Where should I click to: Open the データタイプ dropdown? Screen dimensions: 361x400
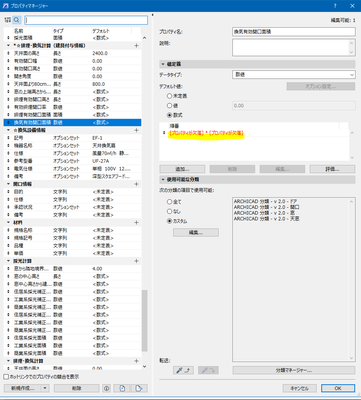pyautogui.click(x=294, y=75)
